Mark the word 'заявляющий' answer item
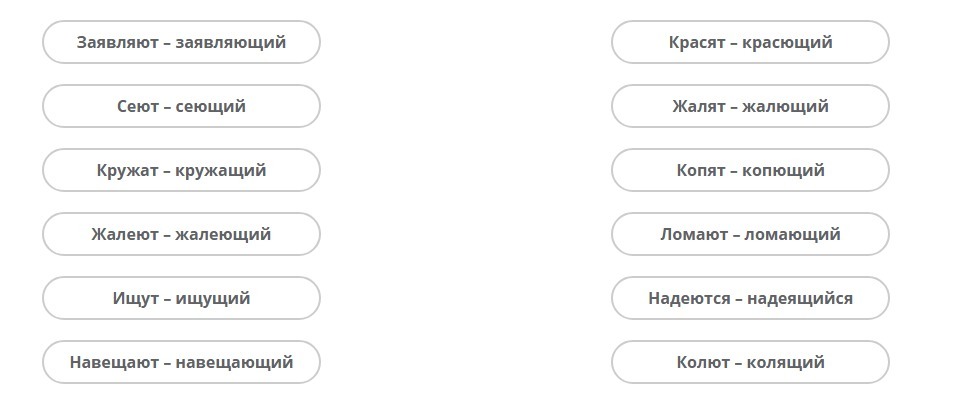This screenshot has width=960, height=412. (x=181, y=42)
